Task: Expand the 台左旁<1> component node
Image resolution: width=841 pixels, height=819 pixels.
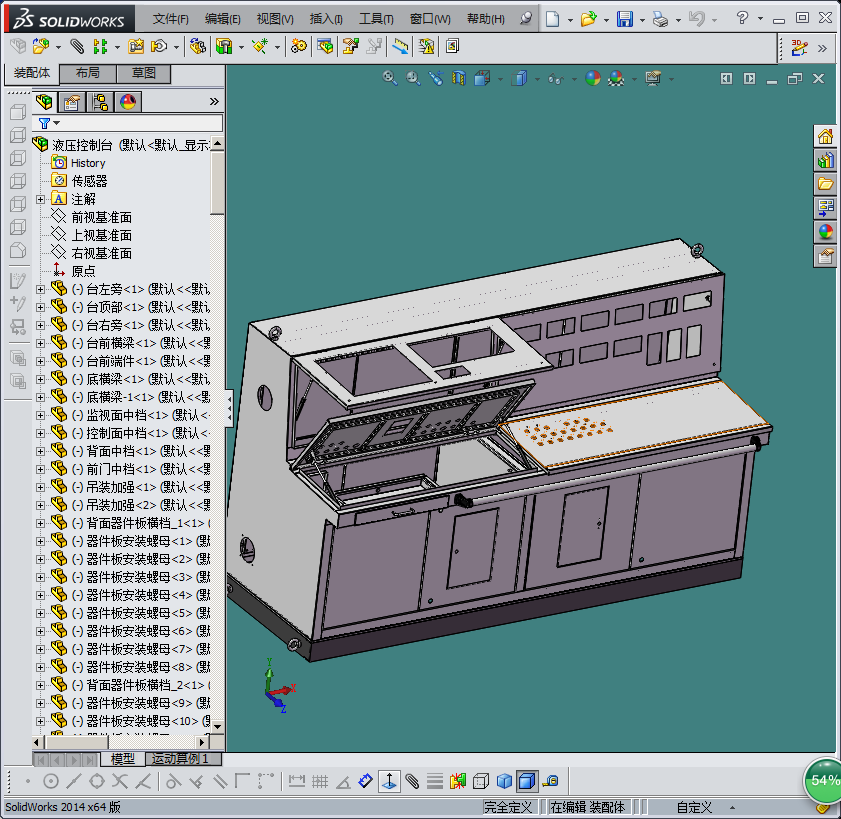Action: (x=41, y=289)
